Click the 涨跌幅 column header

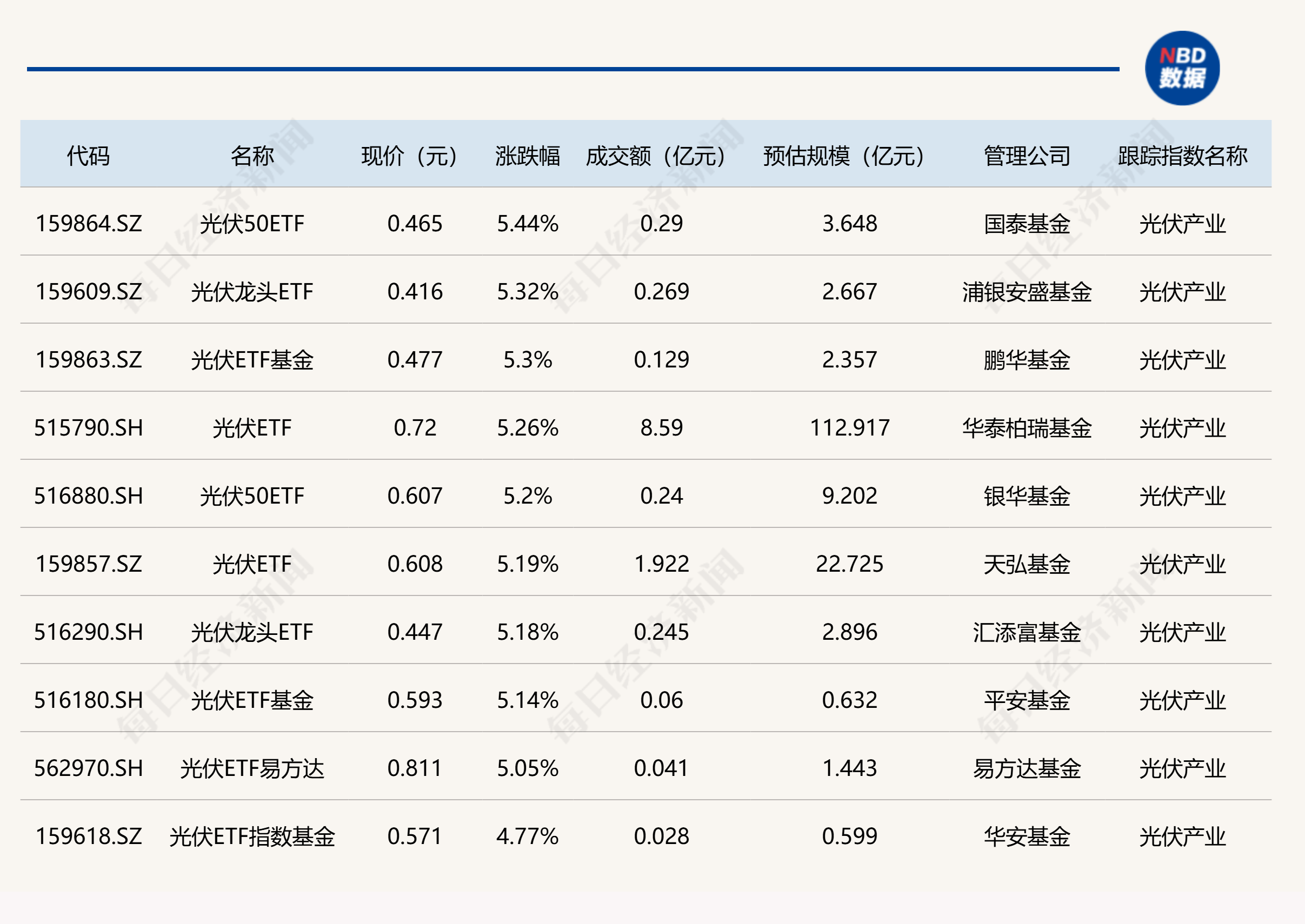click(527, 155)
